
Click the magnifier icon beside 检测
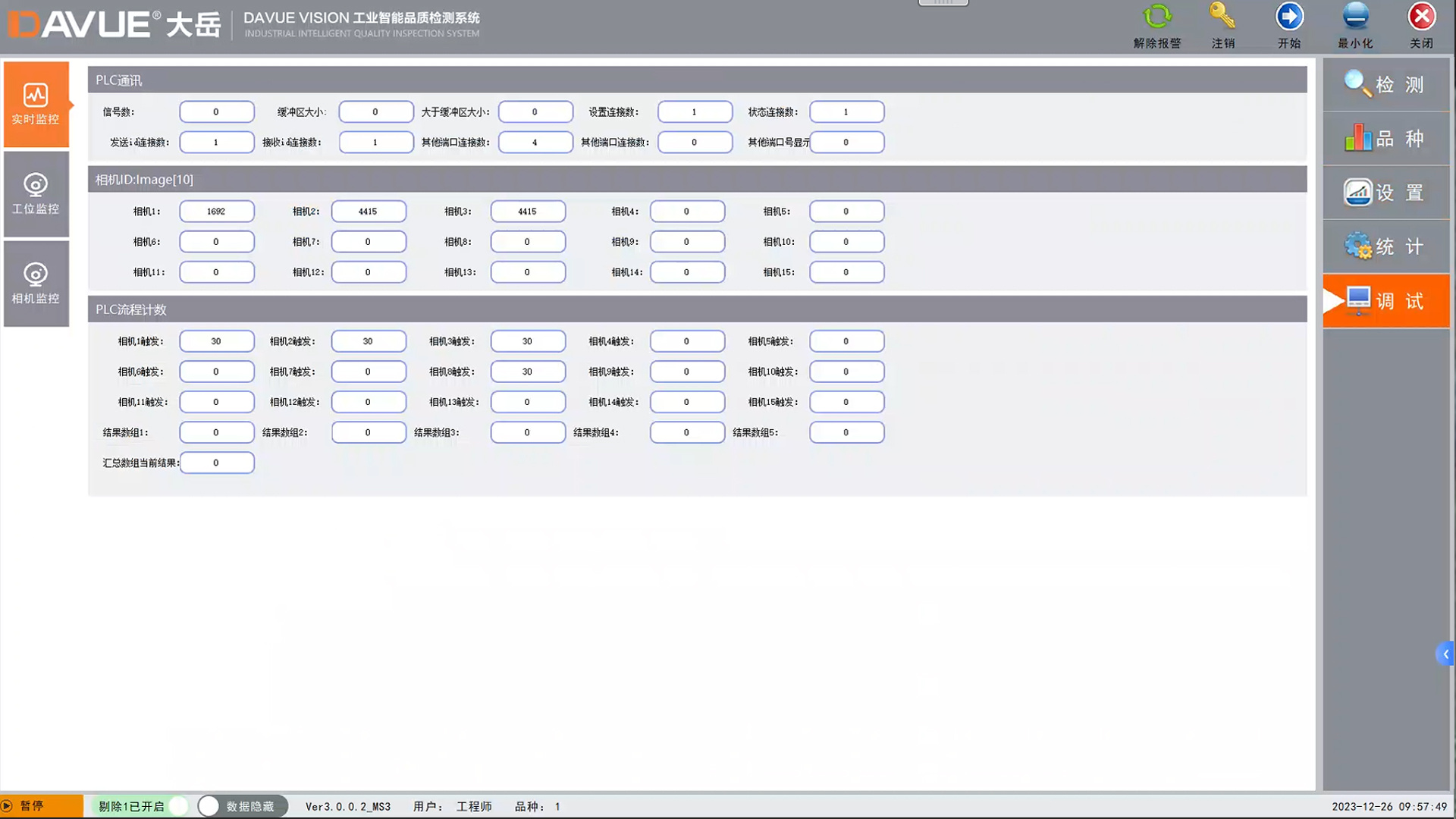pos(1357,83)
